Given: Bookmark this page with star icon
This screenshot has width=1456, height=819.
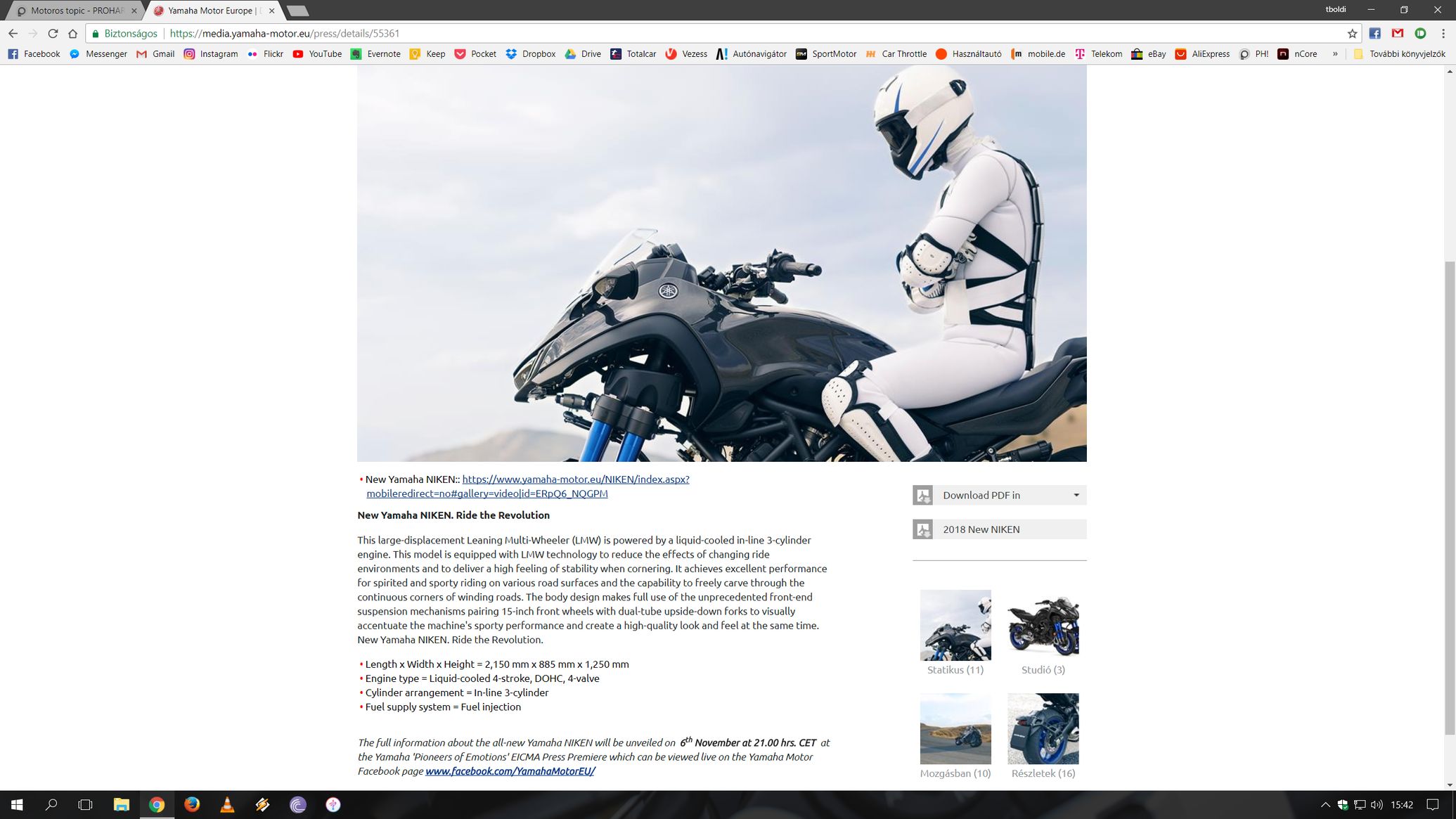Looking at the screenshot, I should (1351, 33).
